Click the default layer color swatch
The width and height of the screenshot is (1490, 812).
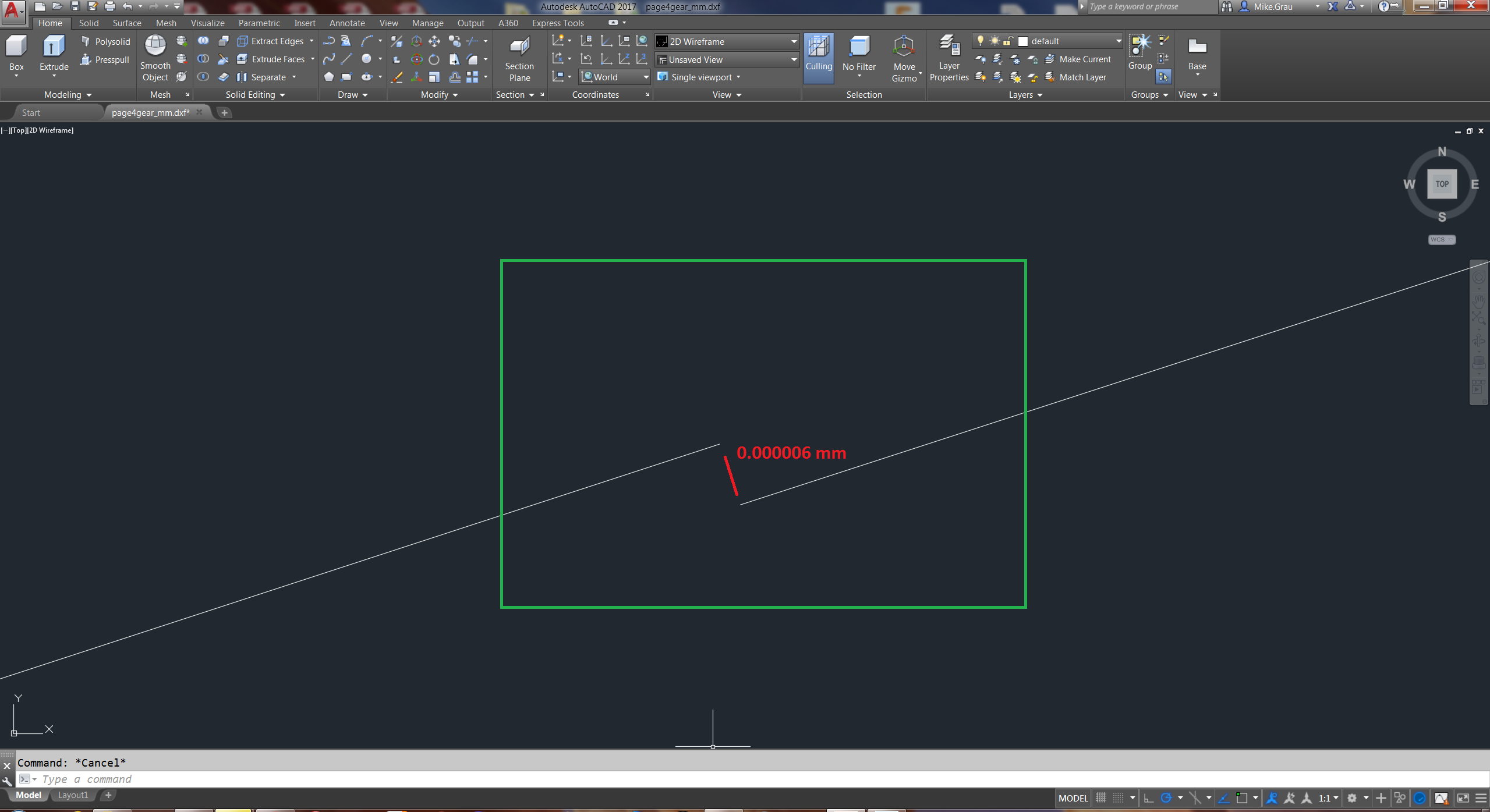[1022, 41]
